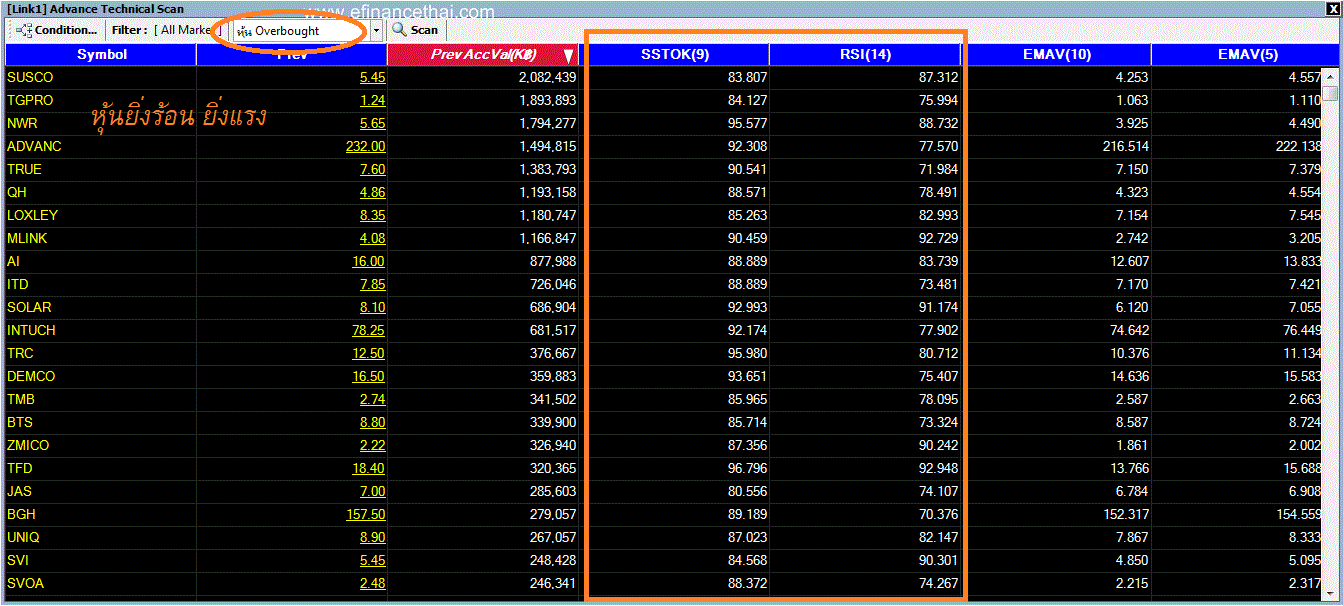Select the BGH symbol
Screen dimensions: 1344x606
(21, 514)
